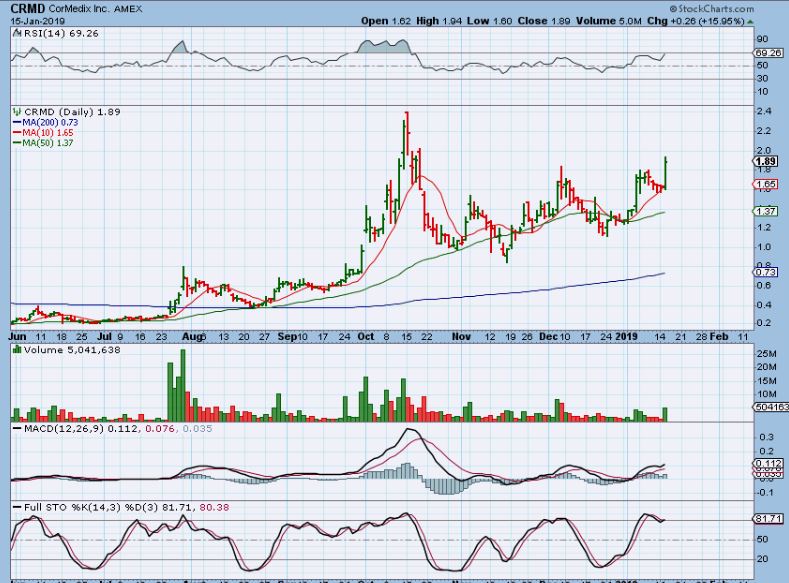Select the 15-Jan-2019 chart date
This screenshot has width=789, height=583.
point(38,21)
